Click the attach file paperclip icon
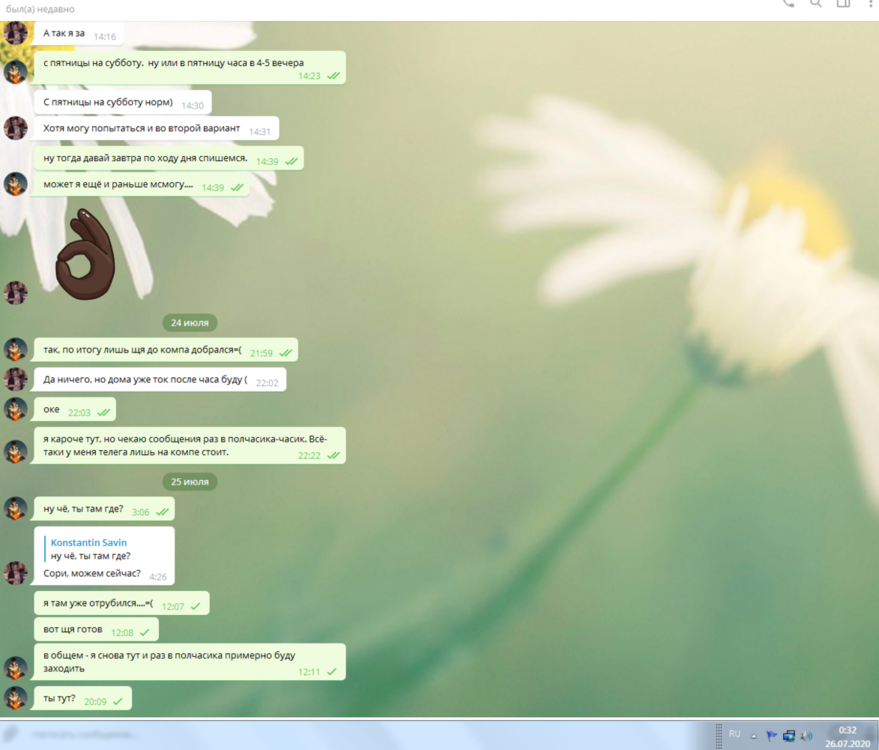 tap(15, 734)
